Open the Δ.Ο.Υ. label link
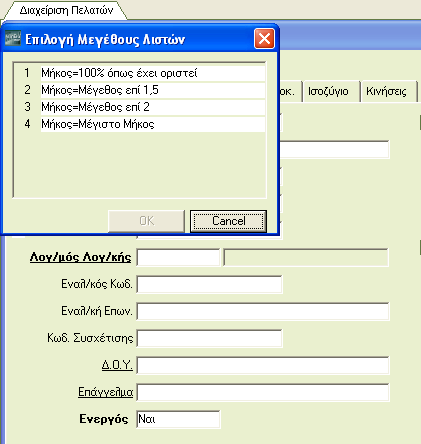Viewport: 421px width, 444px height. [117, 365]
